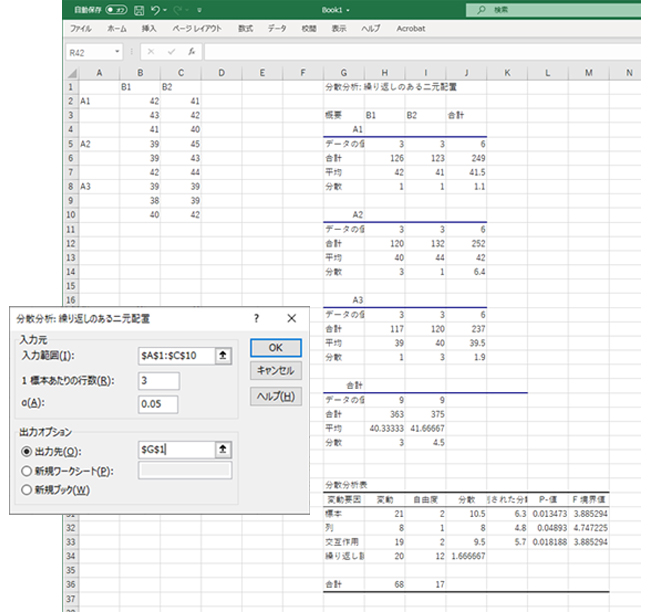Screen dimensions: 650x612
Task: Click the formula bar input area
Action: (x=423, y=52)
